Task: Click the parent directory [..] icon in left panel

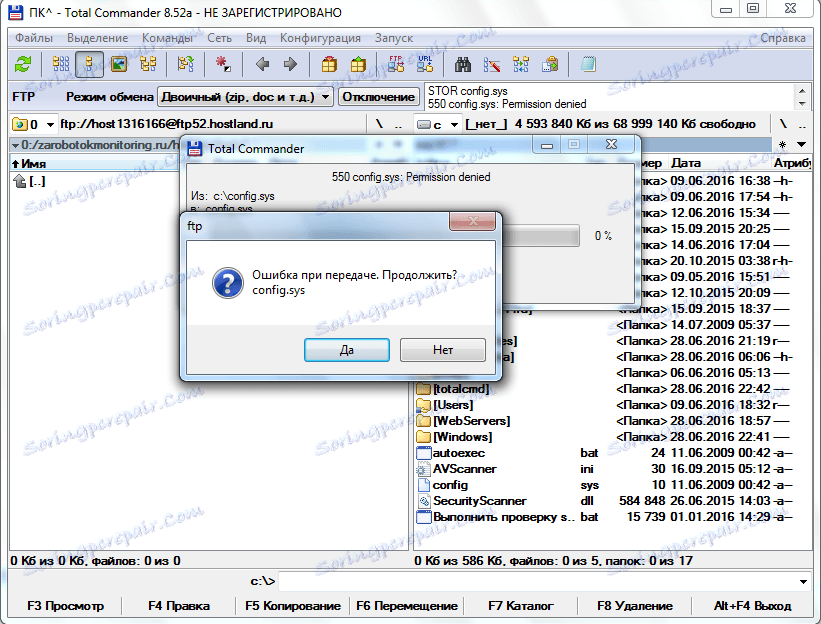Action: [20, 181]
